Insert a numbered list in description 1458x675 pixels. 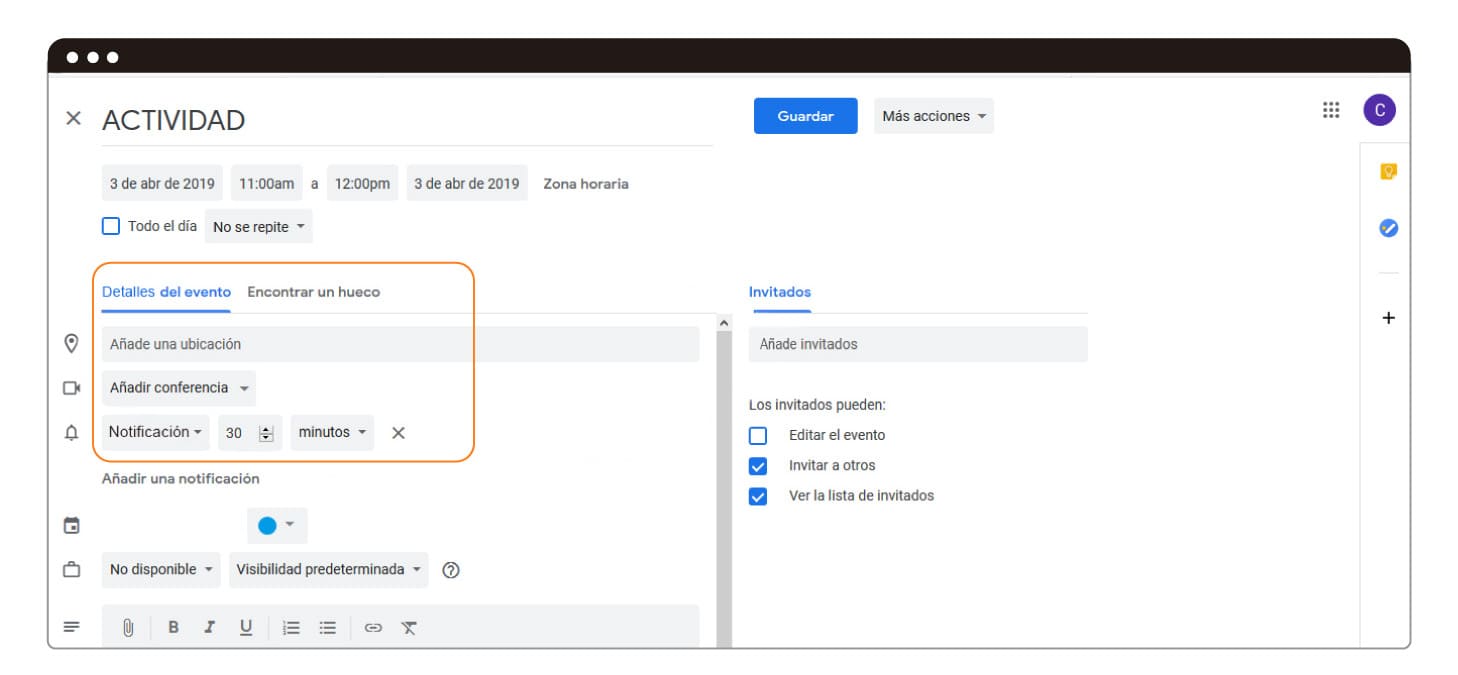pos(291,628)
